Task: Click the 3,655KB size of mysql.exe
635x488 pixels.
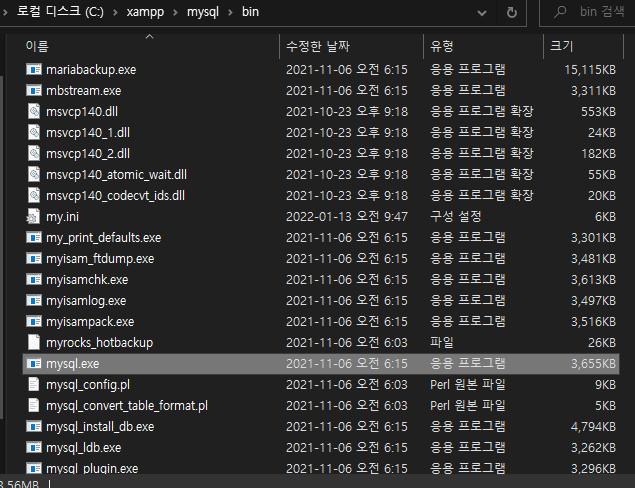Action: (x=593, y=364)
